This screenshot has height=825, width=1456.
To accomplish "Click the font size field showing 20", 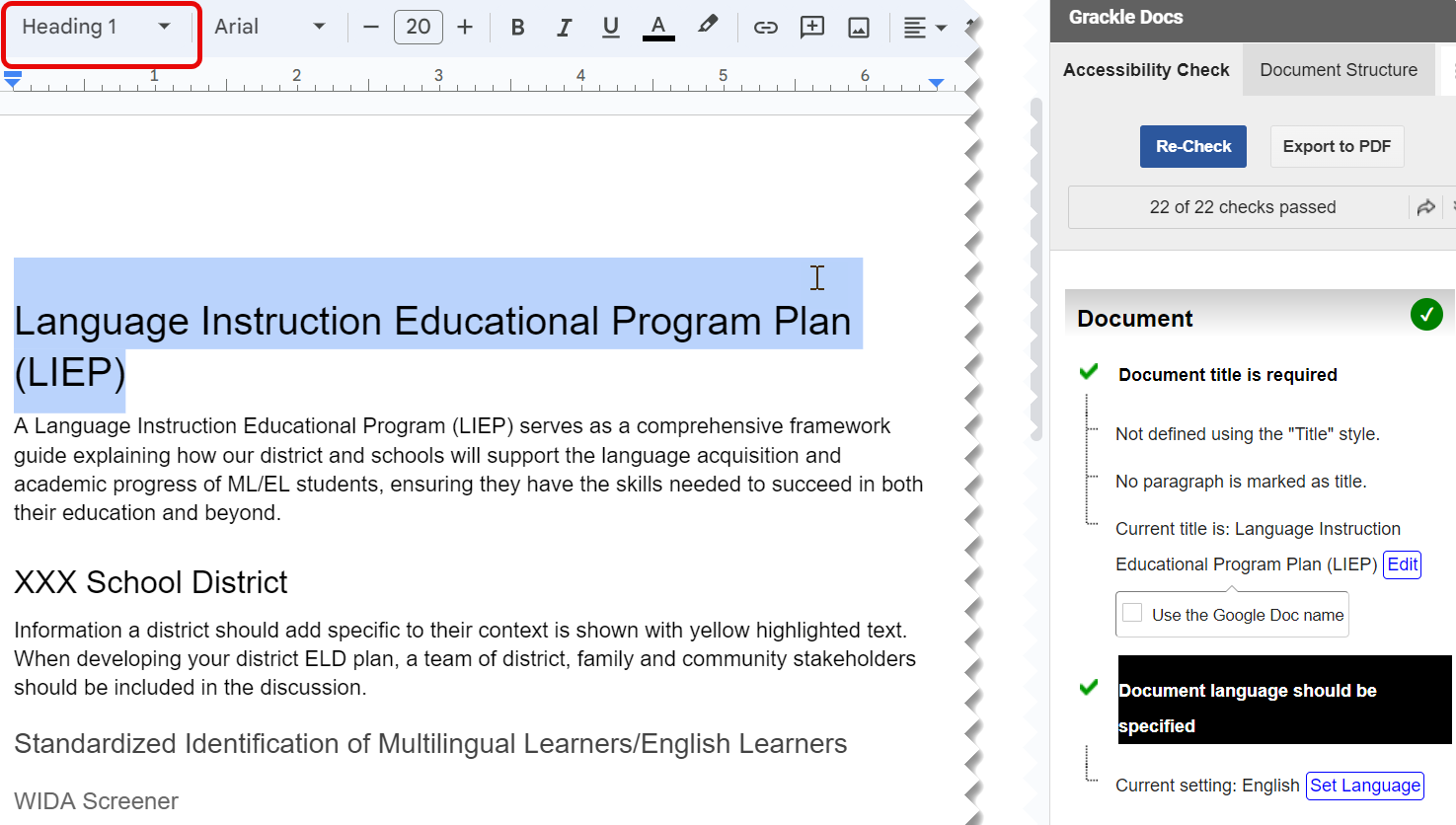I will click(x=419, y=27).
